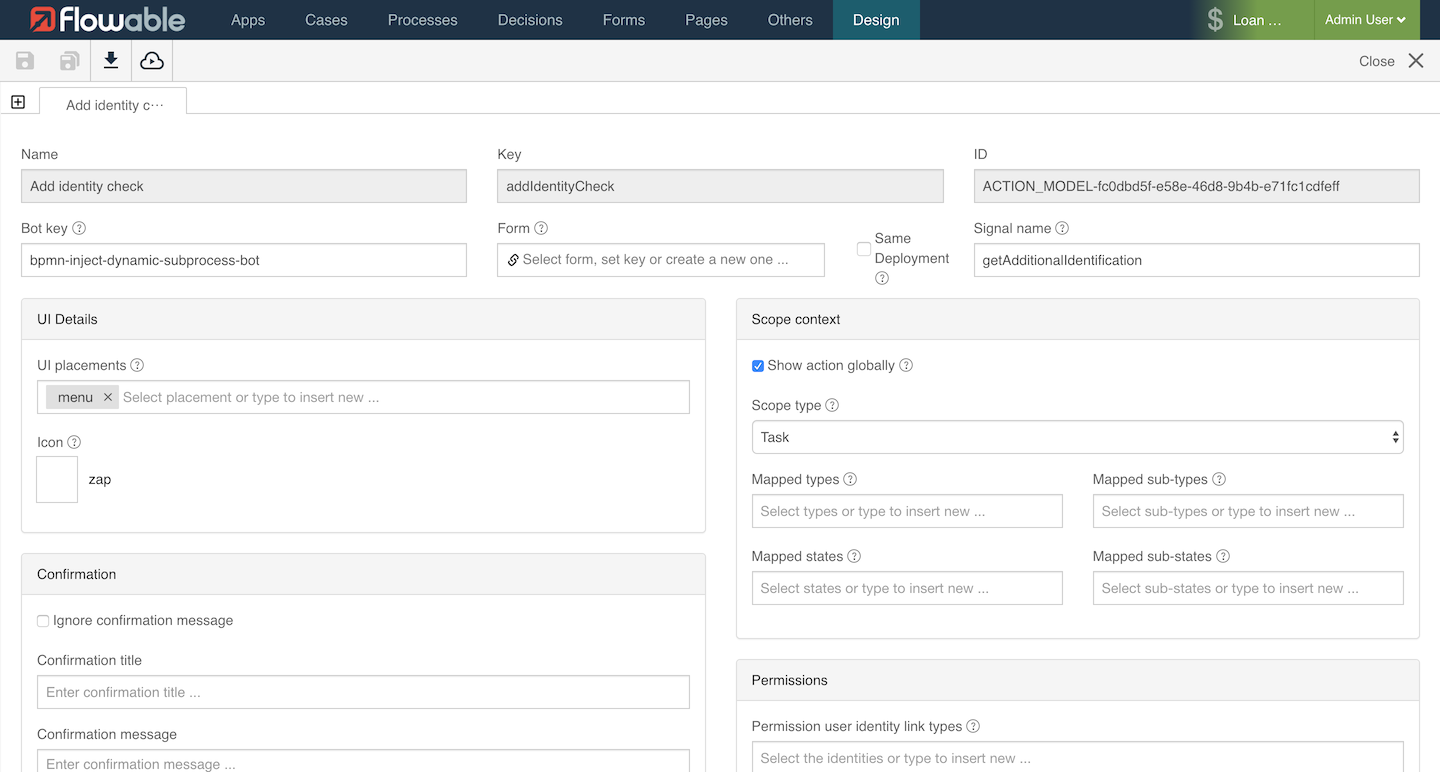Screen dimensions: 1440x772
Task: Click the Close button
Action: (1391, 61)
